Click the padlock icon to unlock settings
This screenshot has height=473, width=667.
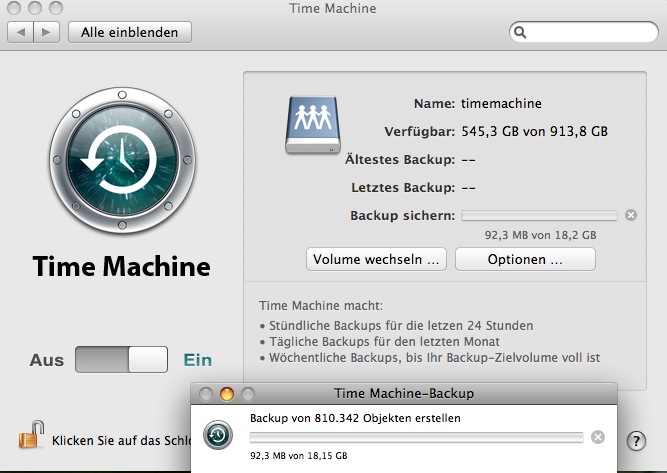[32, 436]
